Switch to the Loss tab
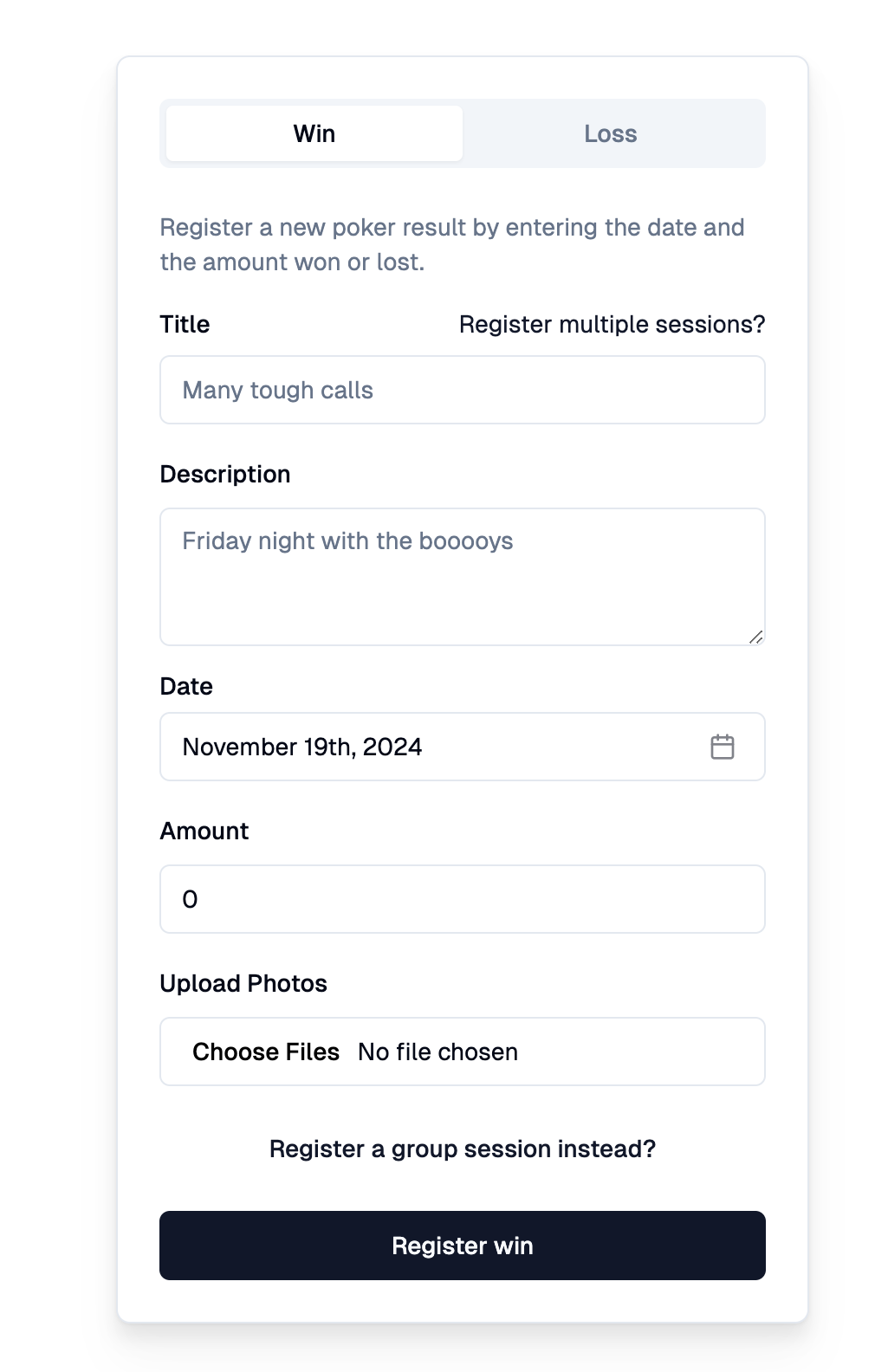The image size is (875, 1372). coord(611,133)
